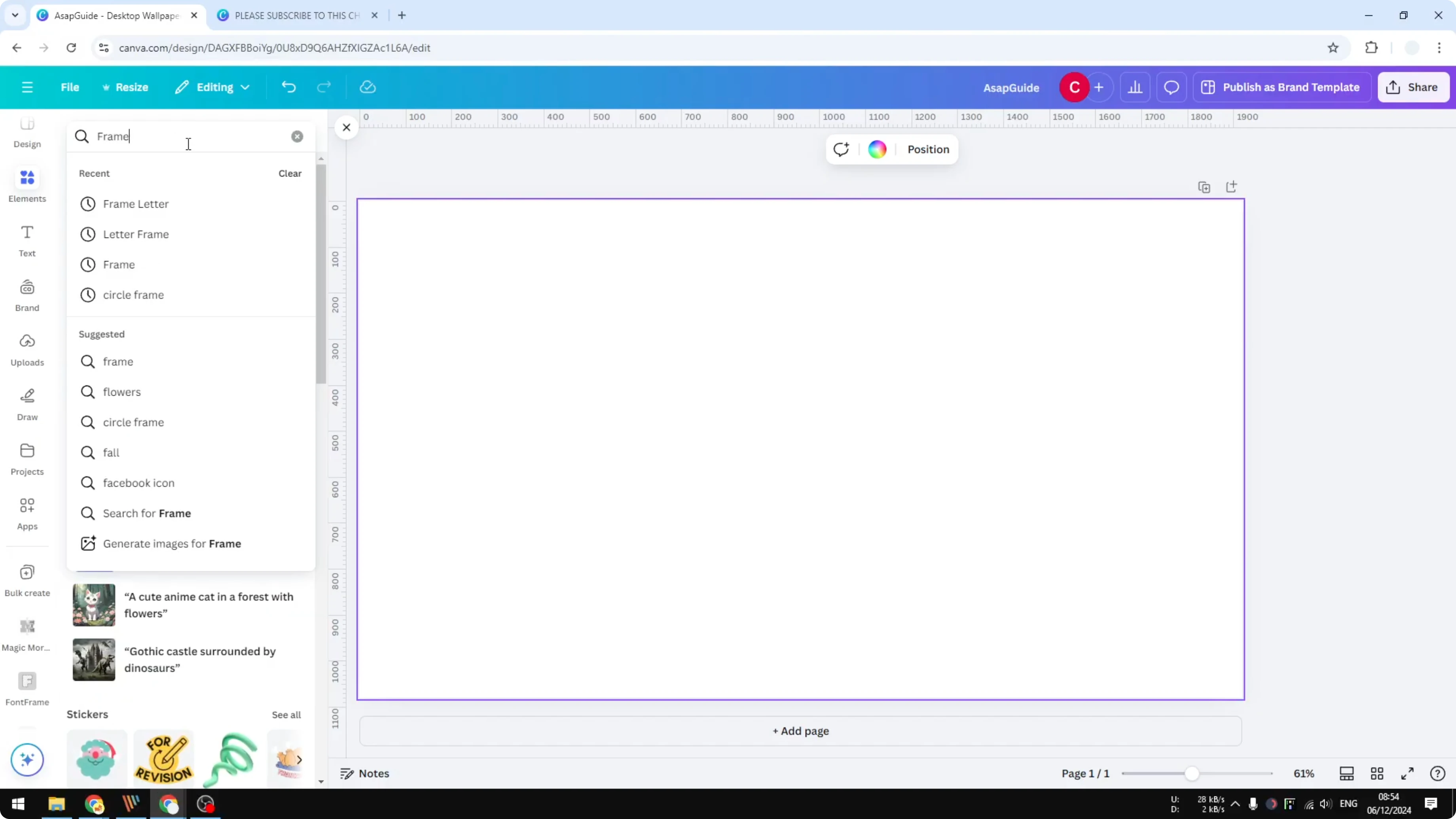1456x819 pixels.
Task: Open the Elements panel in the sidebar
Action: pyautogui.click(x=27, y=184)
